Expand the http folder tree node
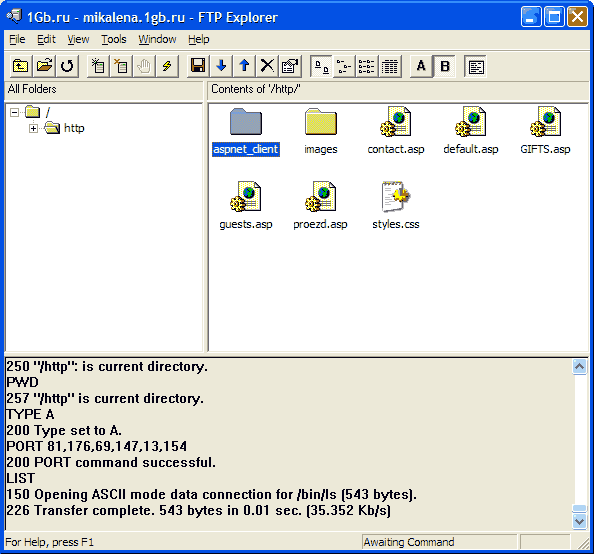The image size is (594, 554). point(33,128)
